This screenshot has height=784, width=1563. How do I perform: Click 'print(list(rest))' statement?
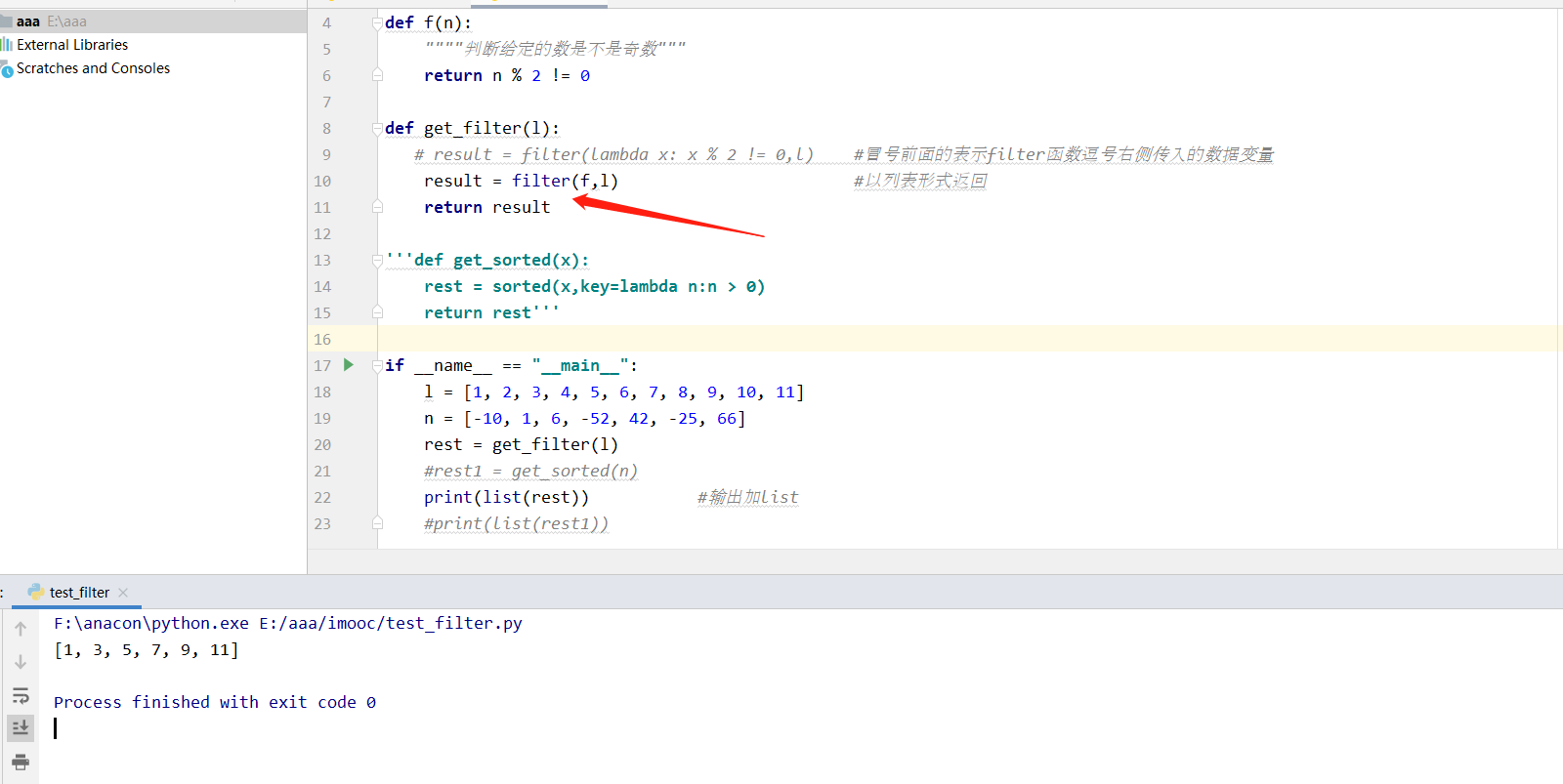coord(506,497)
